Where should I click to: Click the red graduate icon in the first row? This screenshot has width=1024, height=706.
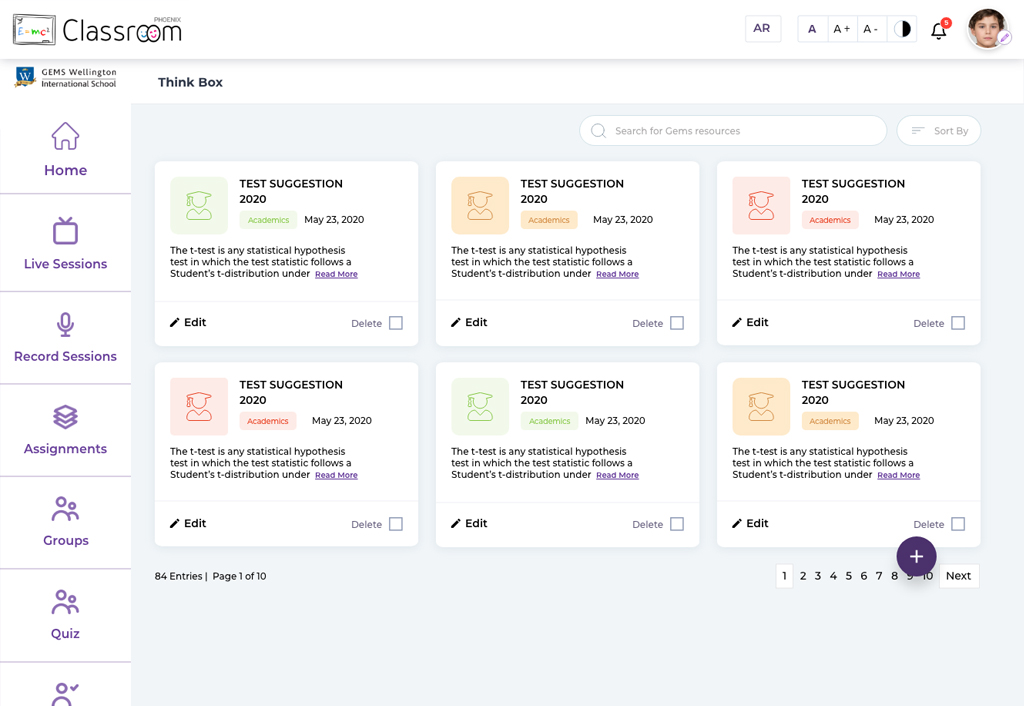(x=761, y=205)
